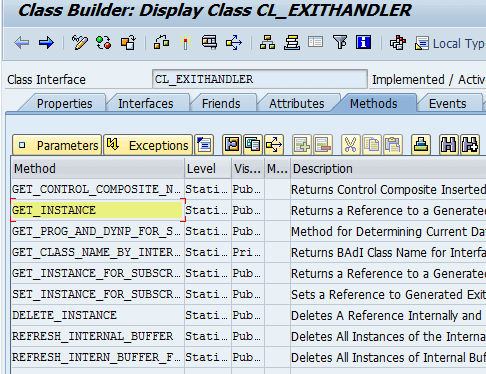
Task: Toggle Display/Change pencil icon
Action: pos(80,43)
